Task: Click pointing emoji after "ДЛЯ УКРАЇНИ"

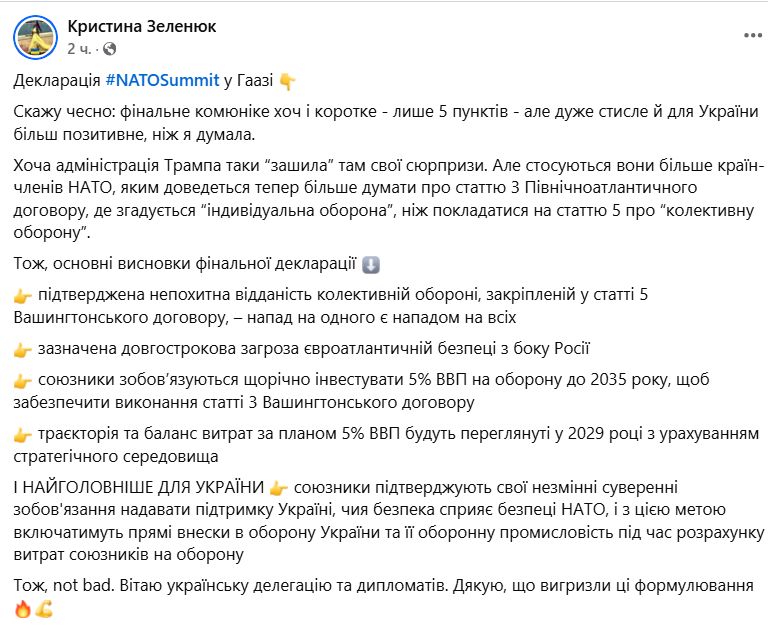Action: click(279, 487)
